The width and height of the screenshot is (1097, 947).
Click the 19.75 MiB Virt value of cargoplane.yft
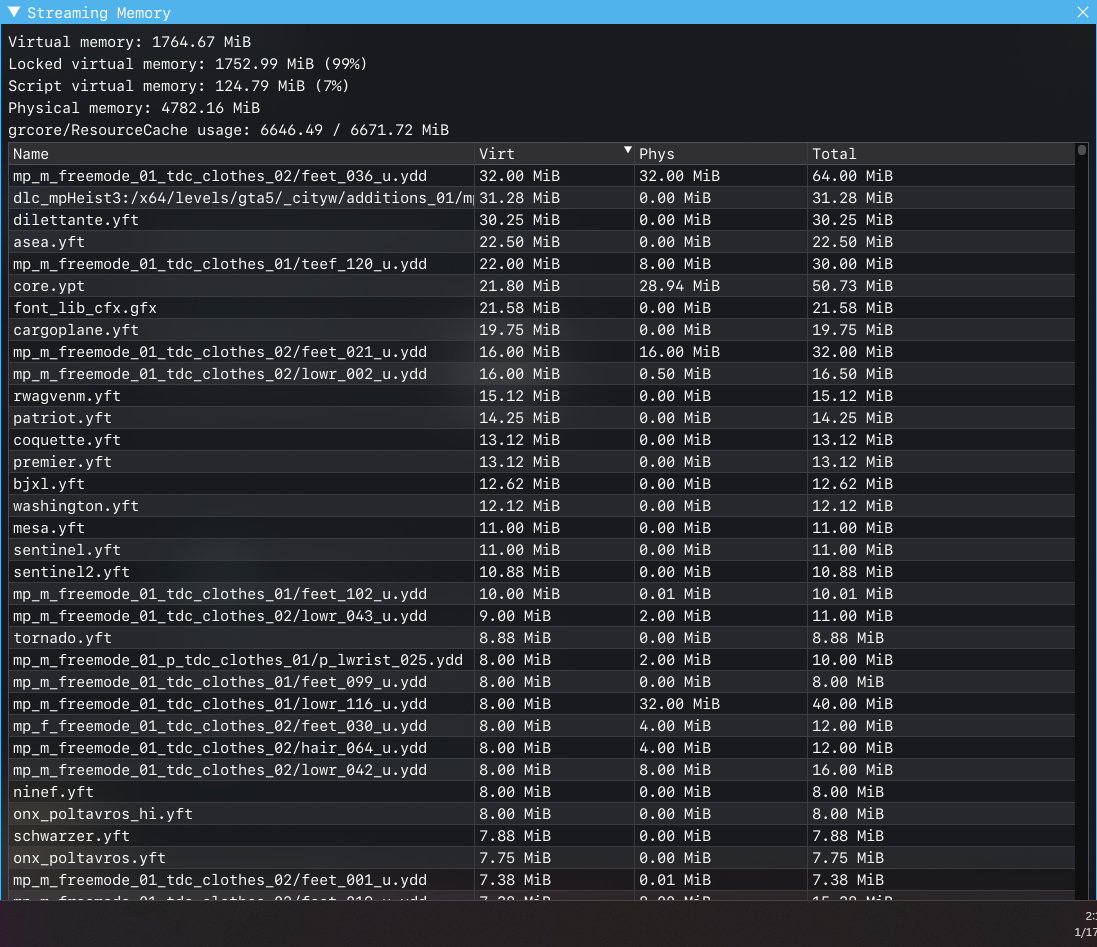(519, 330)
